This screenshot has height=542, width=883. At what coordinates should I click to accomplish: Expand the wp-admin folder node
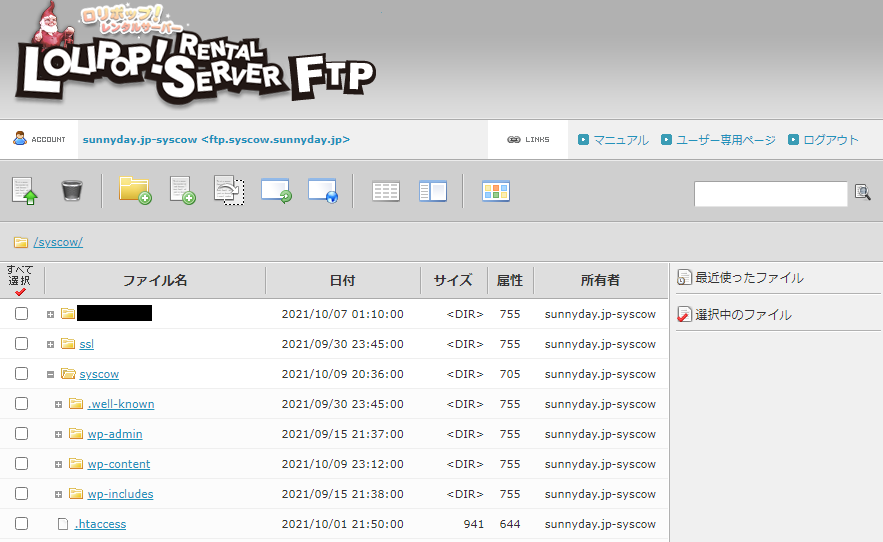(58, 434)
